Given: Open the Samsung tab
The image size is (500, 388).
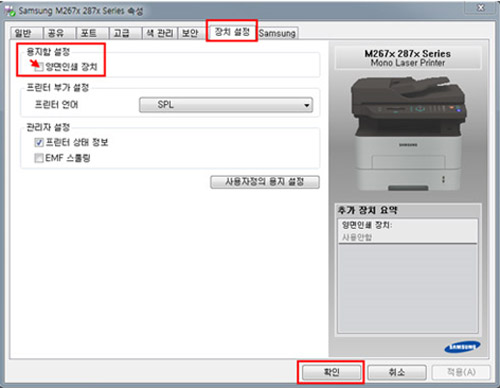Looking at the screenshot, I should (x=277, y=33).
